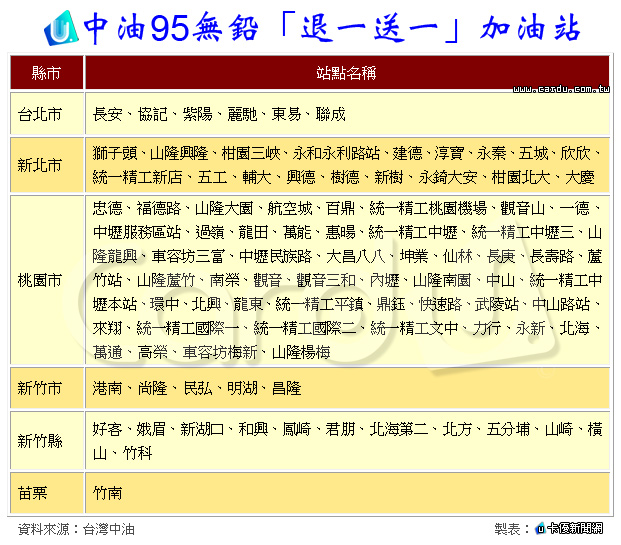621x545 pixels.
Task: Select the 新竹市 row label
Action: pos(40,388)
